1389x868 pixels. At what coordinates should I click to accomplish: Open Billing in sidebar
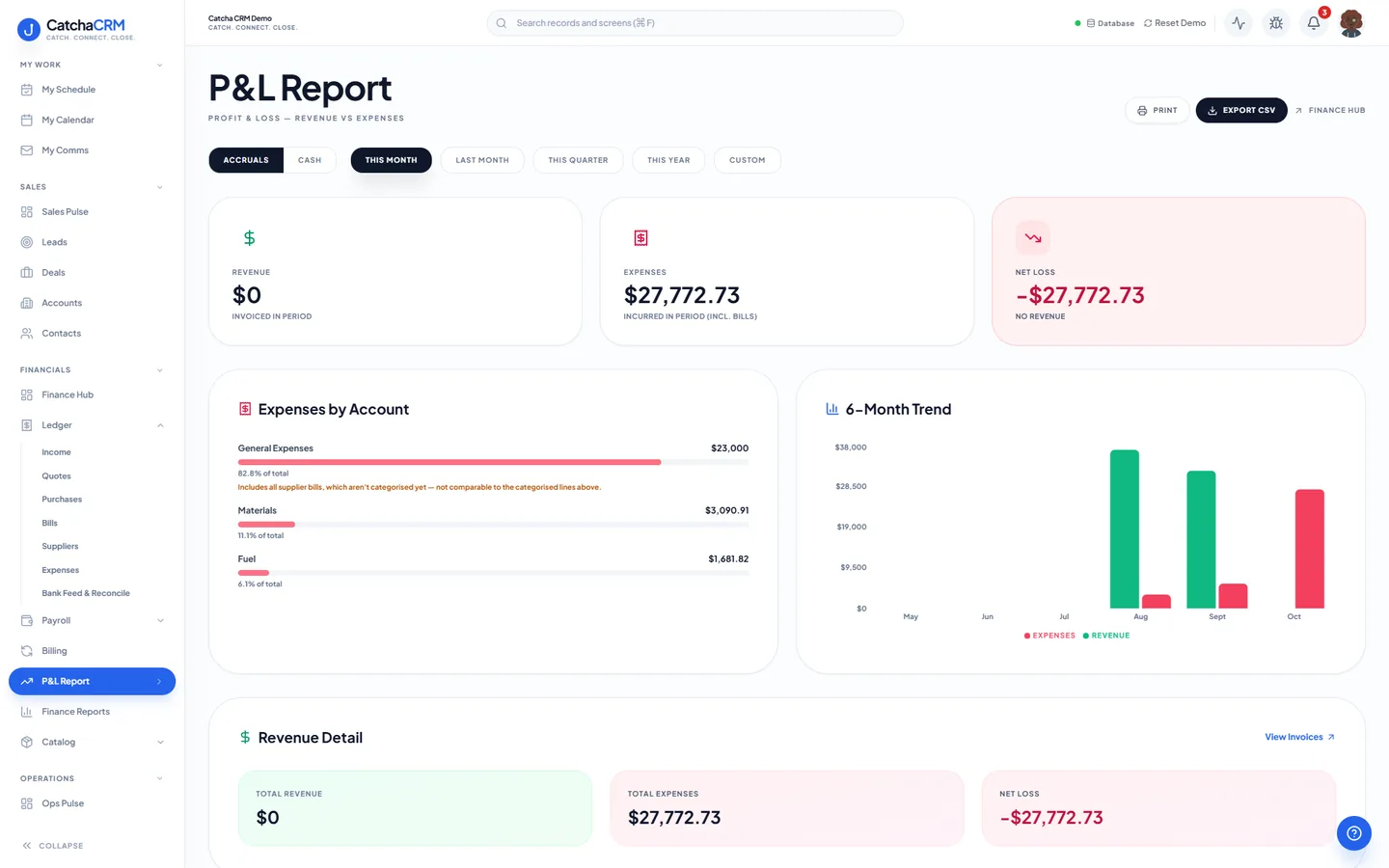[x=92, y=651]
